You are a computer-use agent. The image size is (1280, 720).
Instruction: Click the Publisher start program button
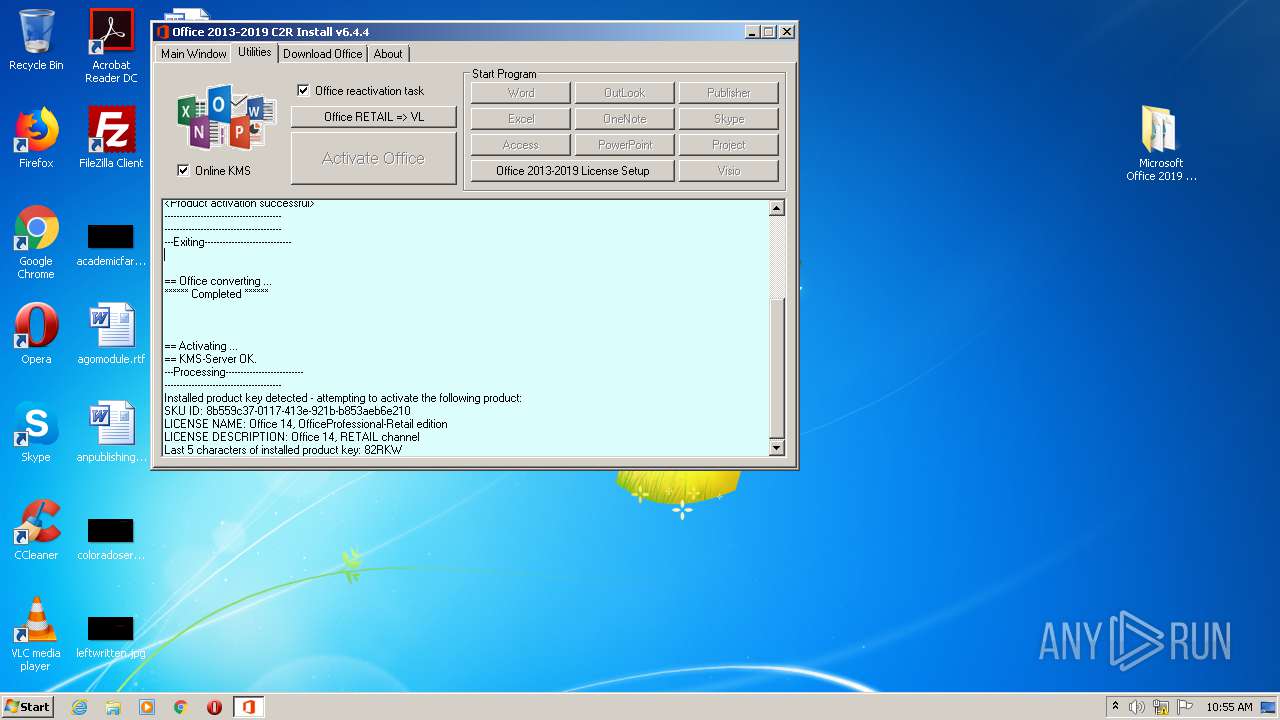(x=729, y=93)
